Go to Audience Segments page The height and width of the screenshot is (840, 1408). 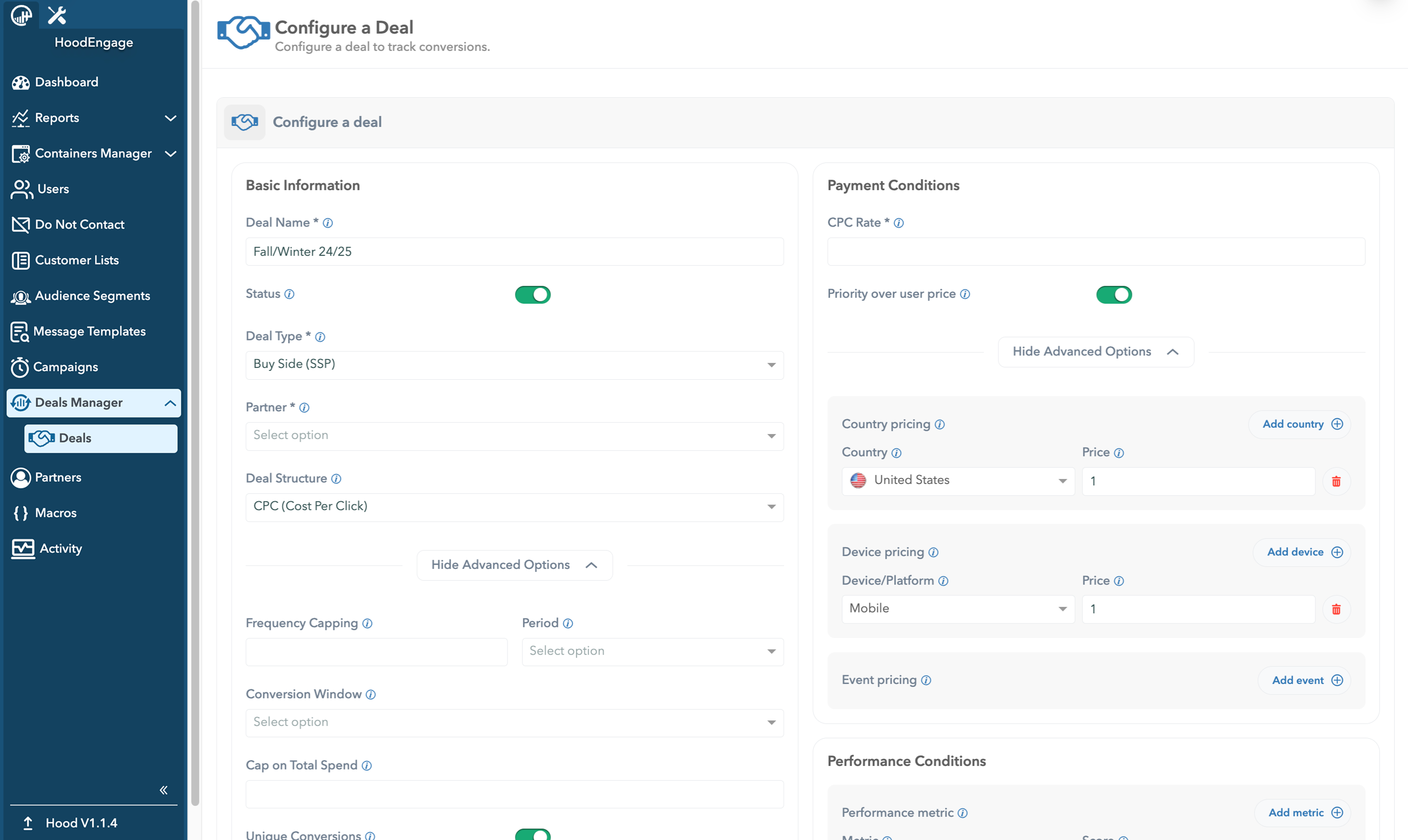tap(92, 295)
